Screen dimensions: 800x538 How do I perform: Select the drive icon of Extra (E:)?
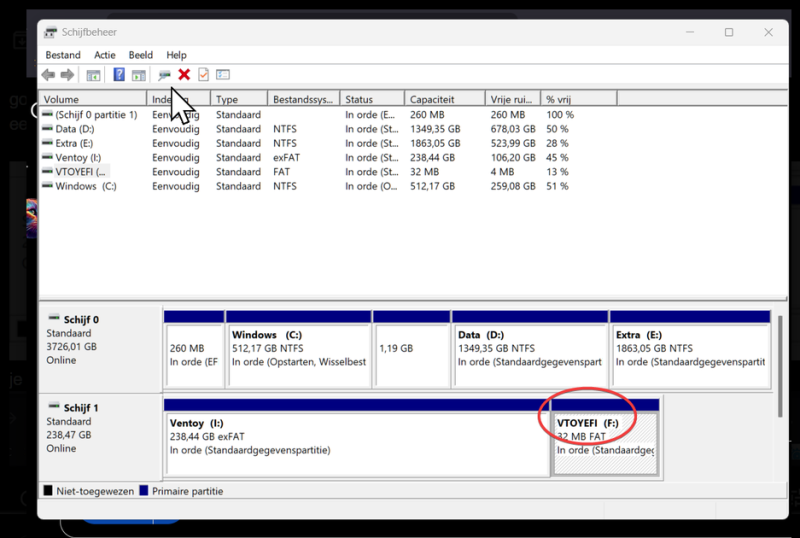(x=47, y=142)
